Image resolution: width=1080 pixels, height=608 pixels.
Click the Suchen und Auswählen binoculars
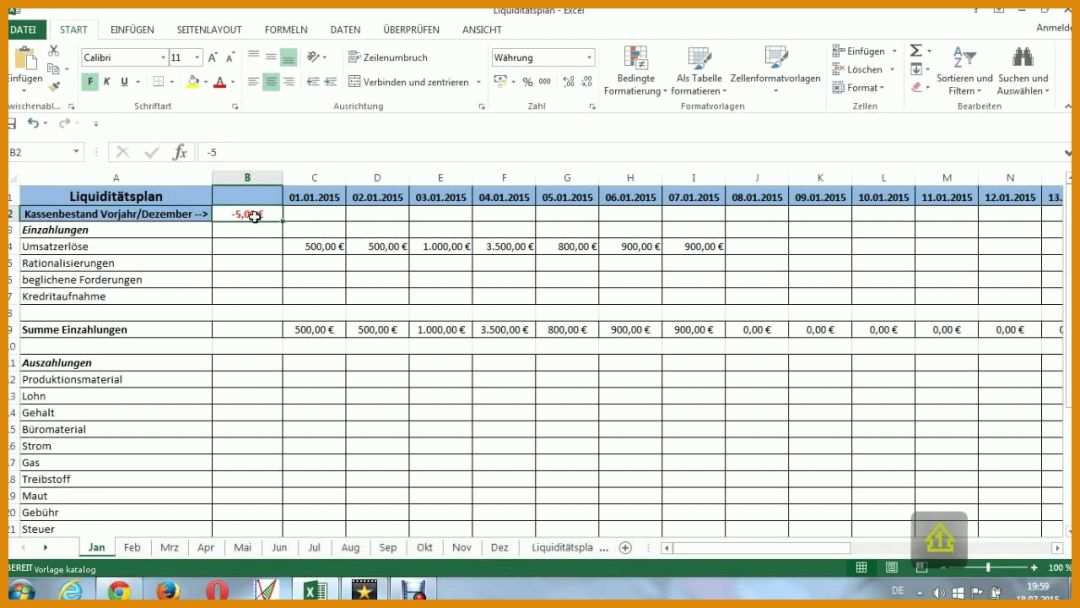tap(1022, 72)
